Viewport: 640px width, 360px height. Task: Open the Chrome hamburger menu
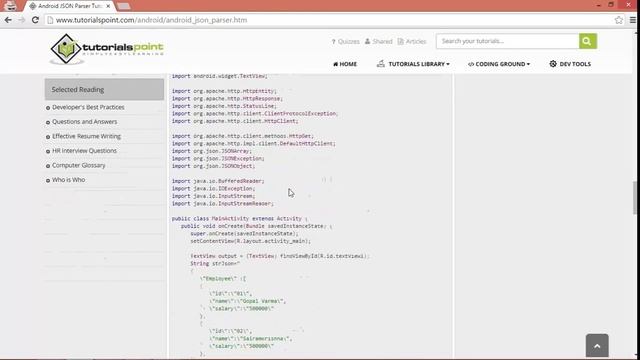pos(633,20)
